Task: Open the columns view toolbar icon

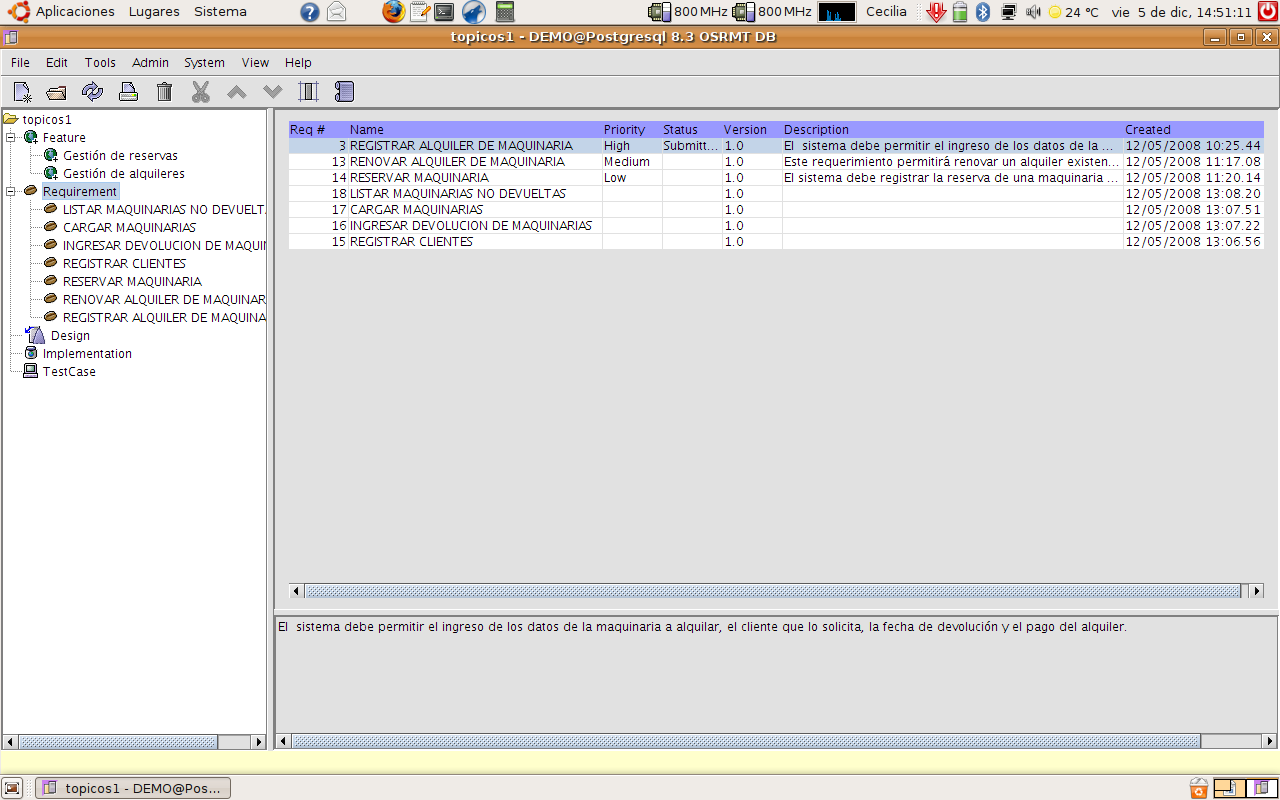Action: point(308,91)
